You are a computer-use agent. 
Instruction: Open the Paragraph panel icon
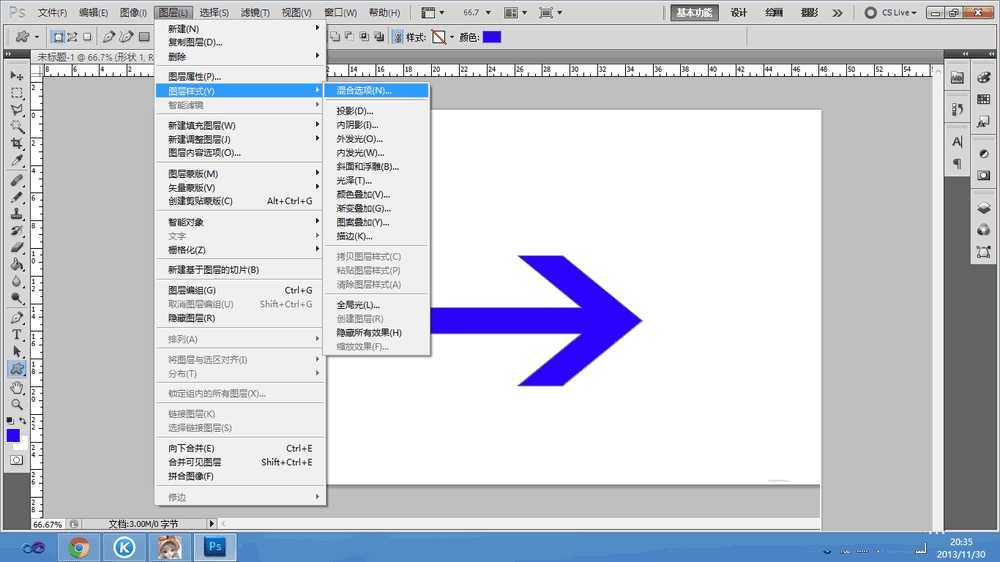click(x=957, y=163)
